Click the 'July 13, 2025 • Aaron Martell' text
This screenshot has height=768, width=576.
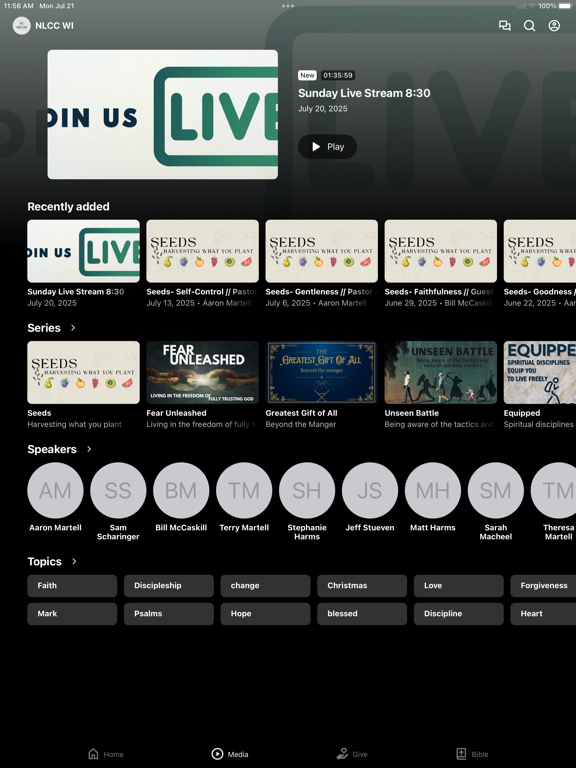click(199, 303)
